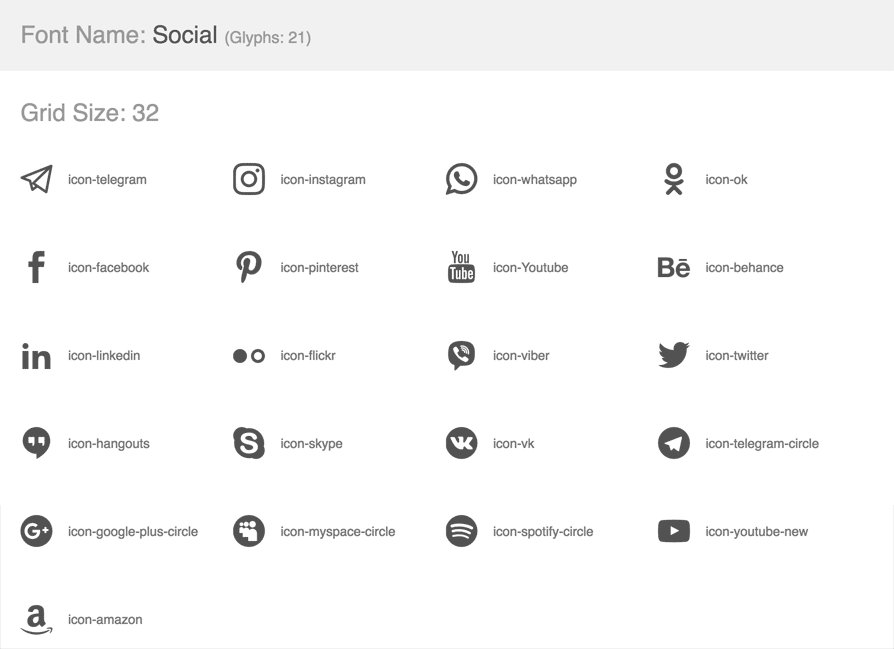
Task: Click the icon-amazon glyph
Action: [36, 619]
